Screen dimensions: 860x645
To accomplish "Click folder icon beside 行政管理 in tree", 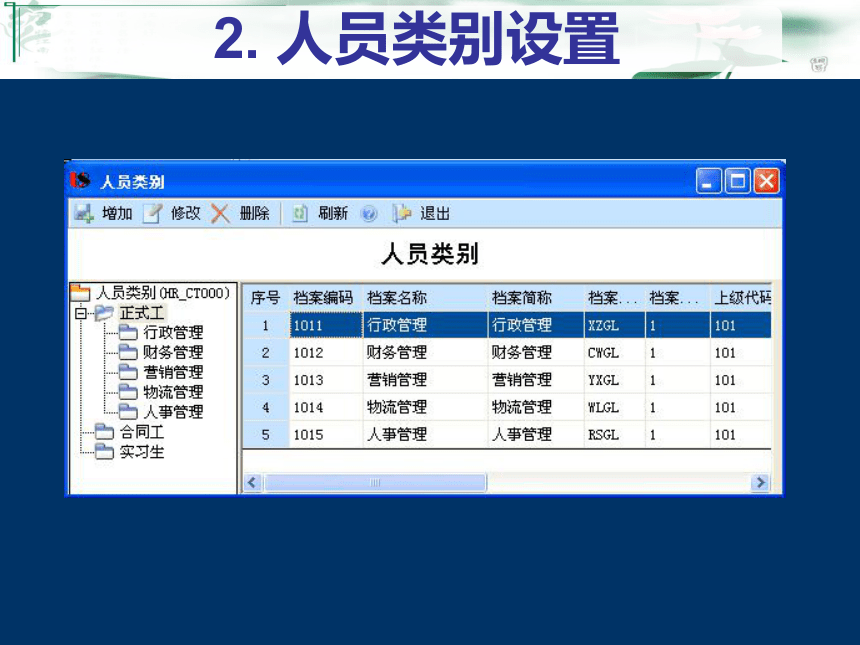I will [x=128, y=332].
